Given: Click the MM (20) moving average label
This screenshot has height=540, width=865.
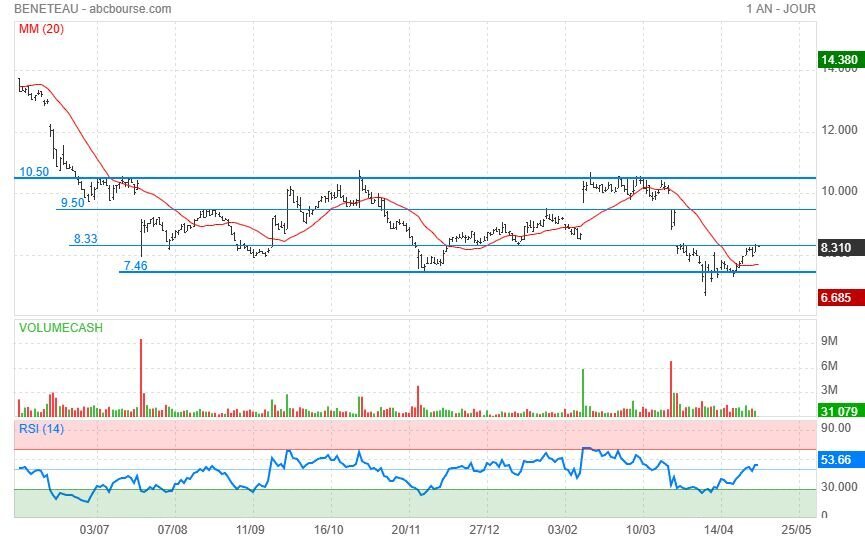Looking at the screenshot, I should [x=41, y=29].
